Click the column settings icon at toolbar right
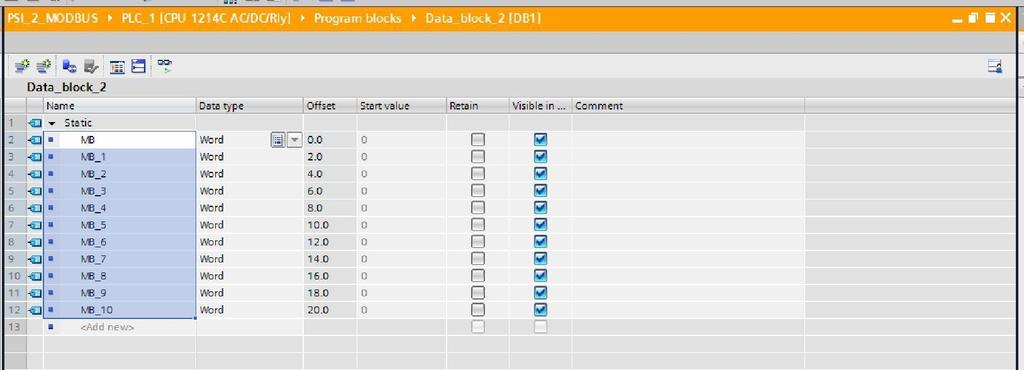This screenshot has height=370, width=1024. tap(995, 66)
